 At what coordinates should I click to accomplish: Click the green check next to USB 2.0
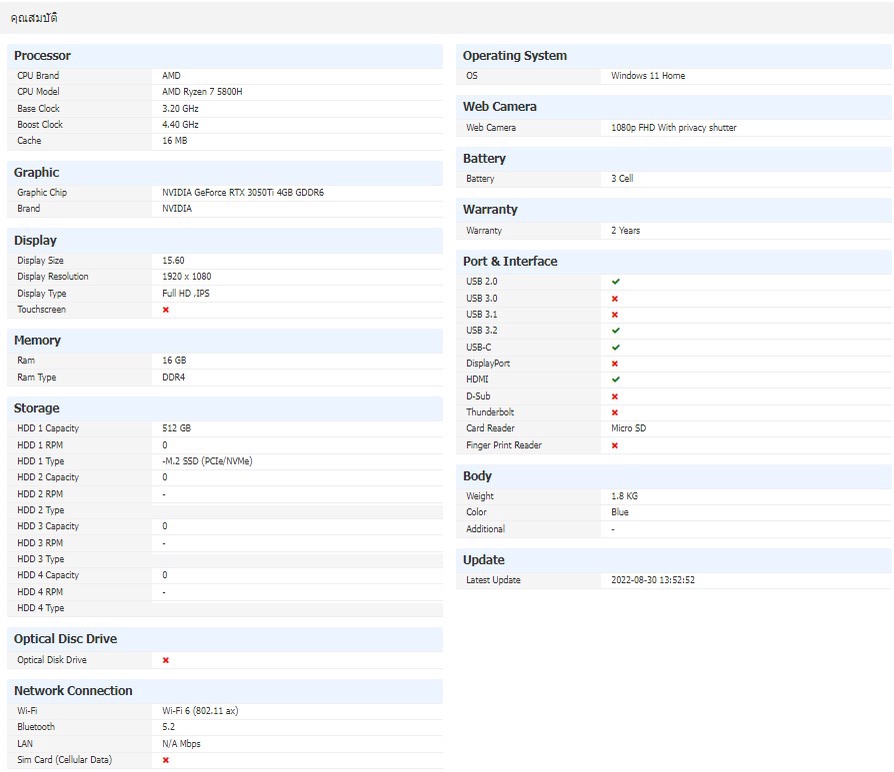(x=616, y=282)
